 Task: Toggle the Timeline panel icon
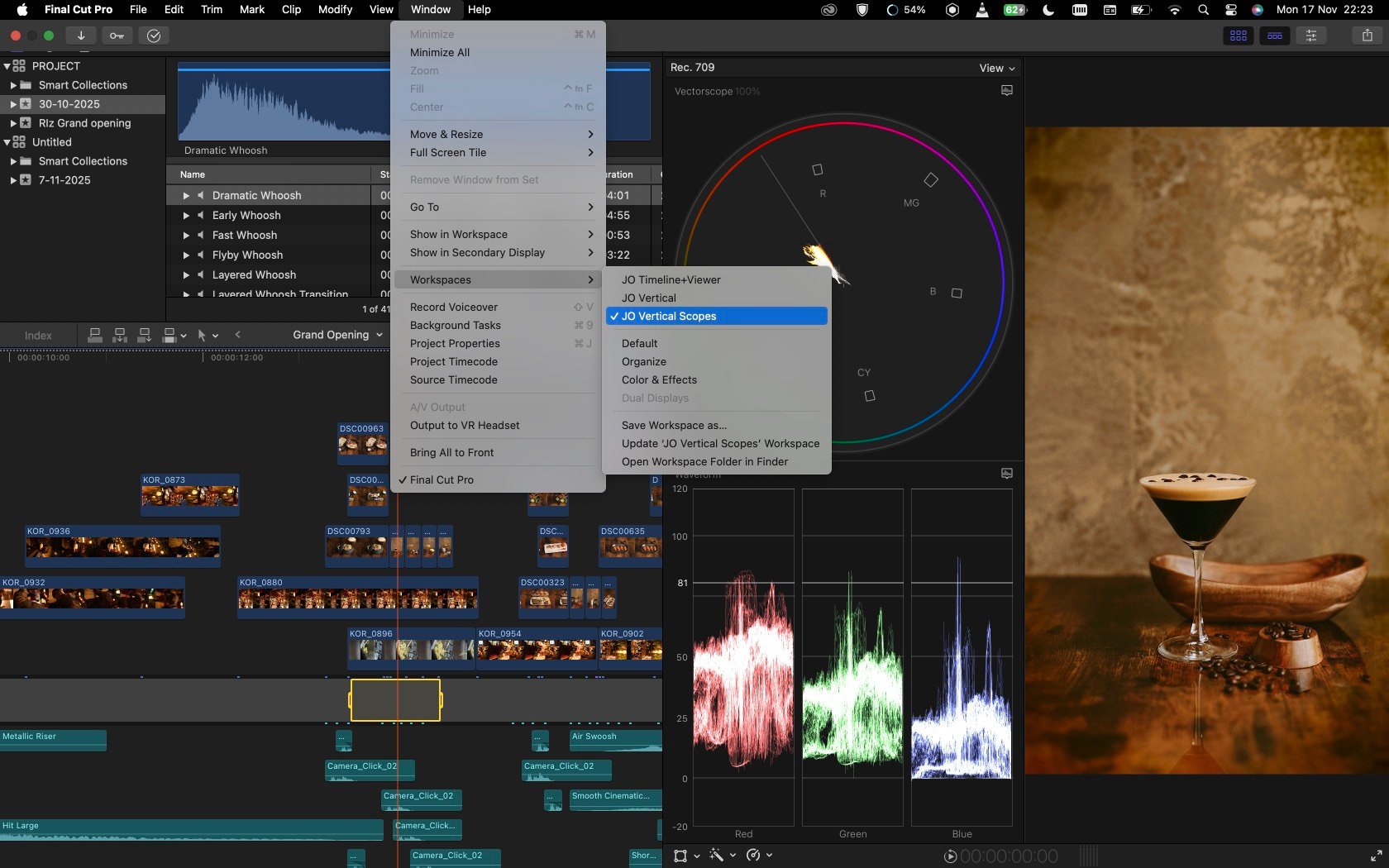pyautogui.click(x=1275, y=36)
